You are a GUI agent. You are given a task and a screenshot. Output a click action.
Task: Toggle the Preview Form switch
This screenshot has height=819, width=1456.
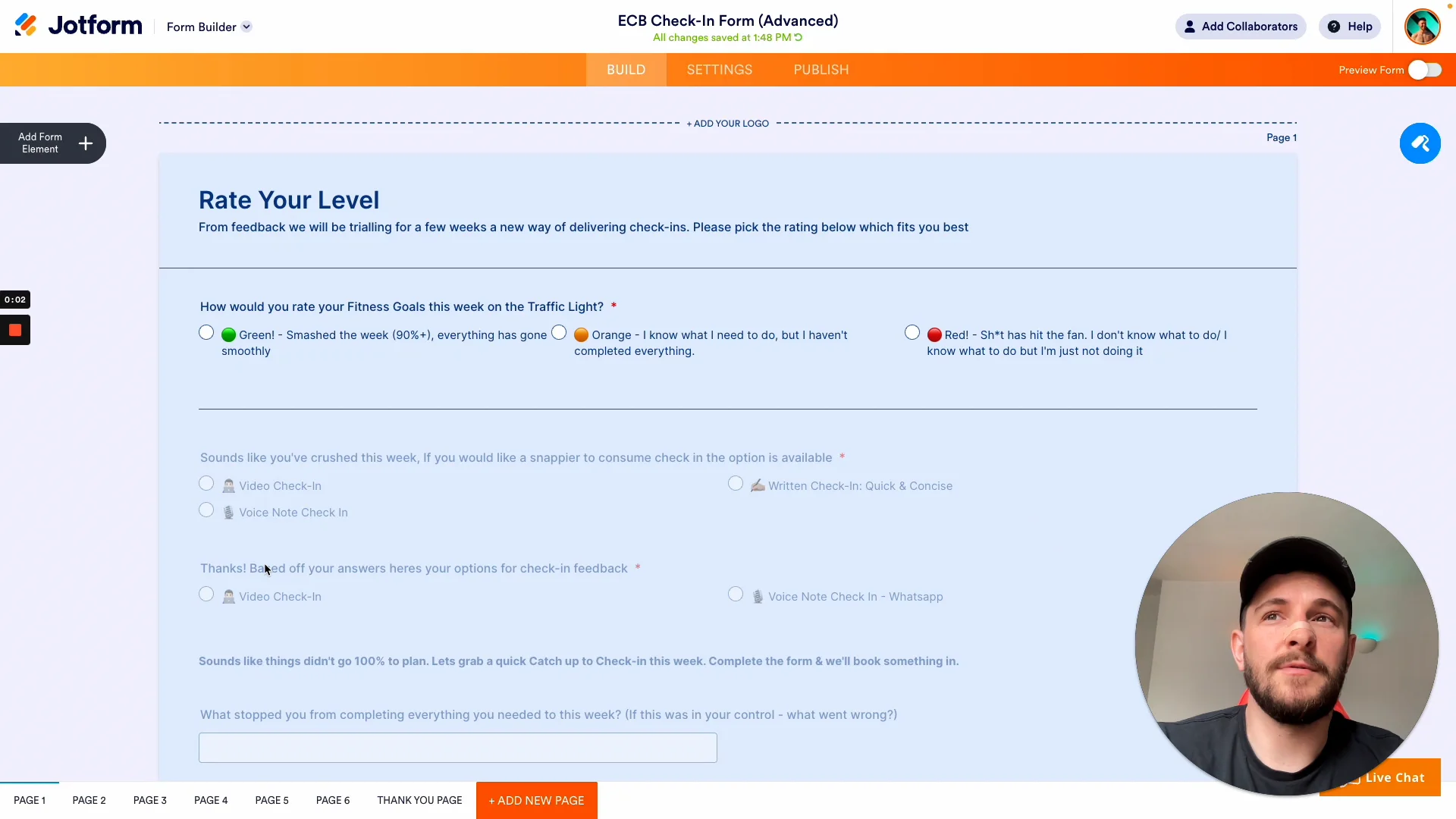[1424, 70]
